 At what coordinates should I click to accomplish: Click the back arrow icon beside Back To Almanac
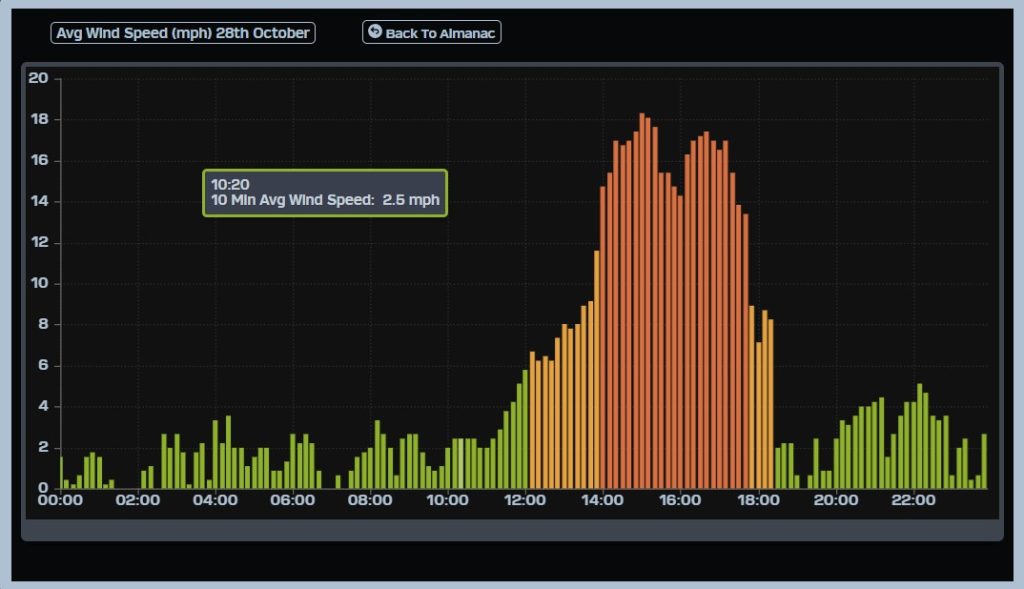(x=375, y=32)
